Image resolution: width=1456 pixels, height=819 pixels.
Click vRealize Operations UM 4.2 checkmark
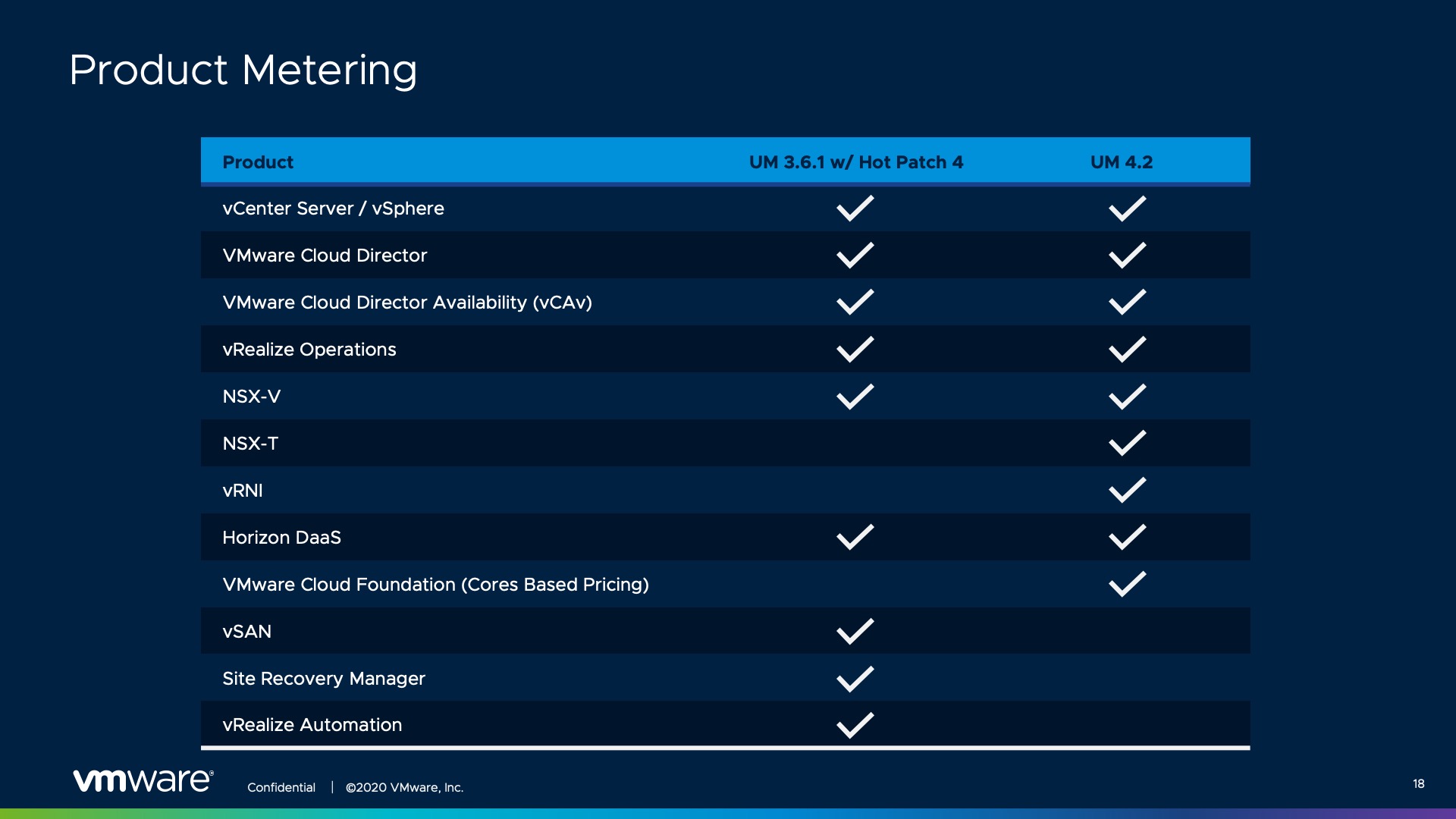coord(1127,350)
